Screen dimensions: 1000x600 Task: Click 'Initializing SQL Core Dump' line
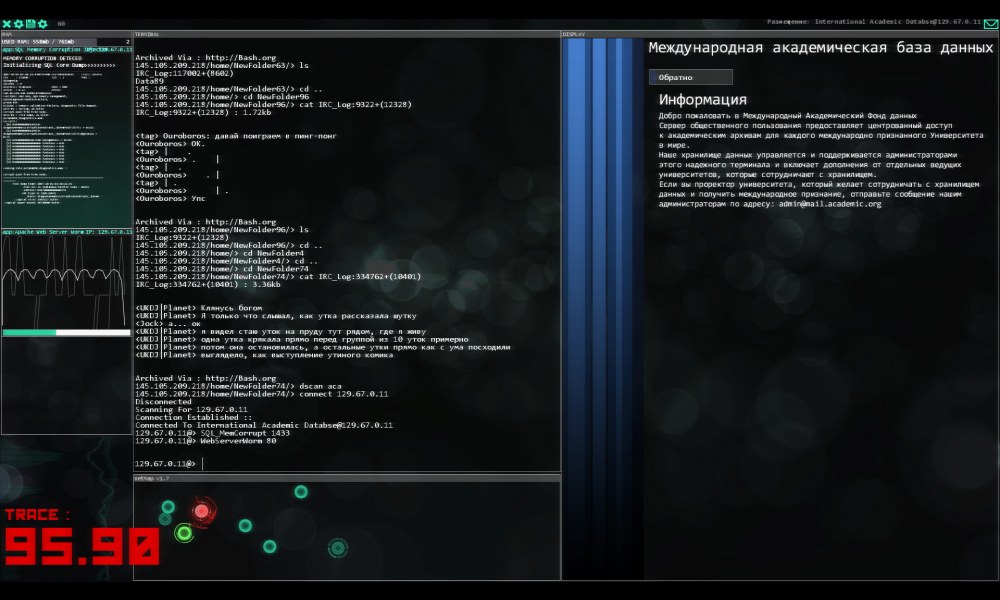pos(59,65)
